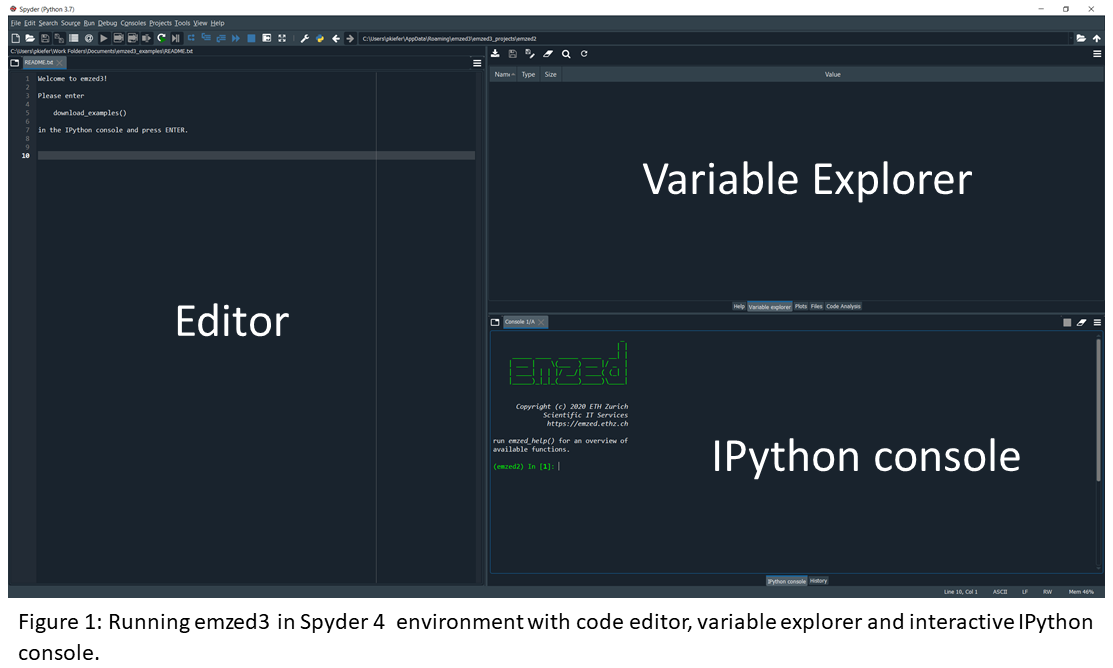Viewport: 1113px width, 668px height.
Task: Import data in Variable Explorer
Action: pos(495,54)
